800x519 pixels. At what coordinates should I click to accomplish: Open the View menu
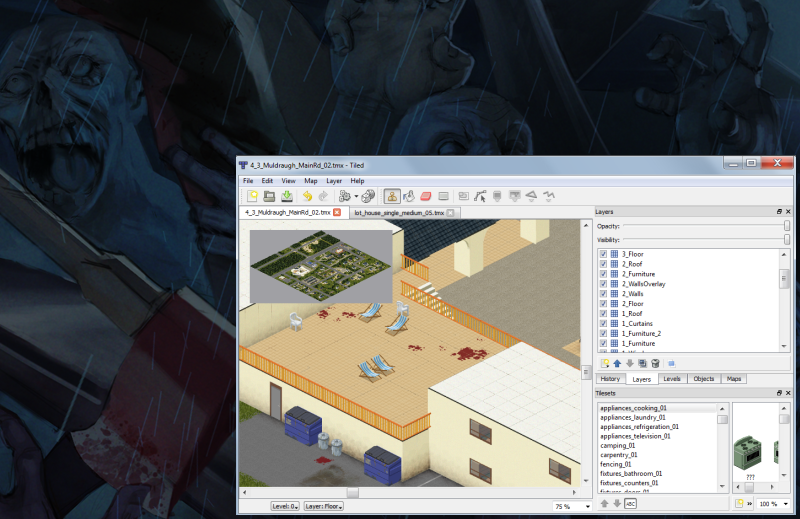[x=288, y=181]
